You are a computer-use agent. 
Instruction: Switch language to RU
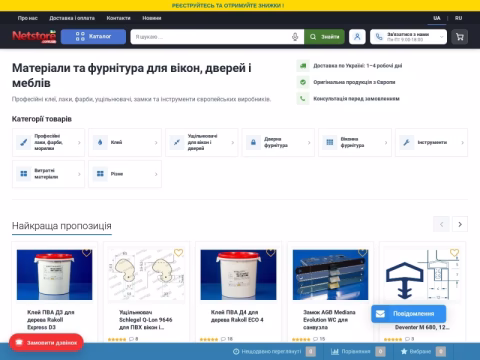(459, 18)
